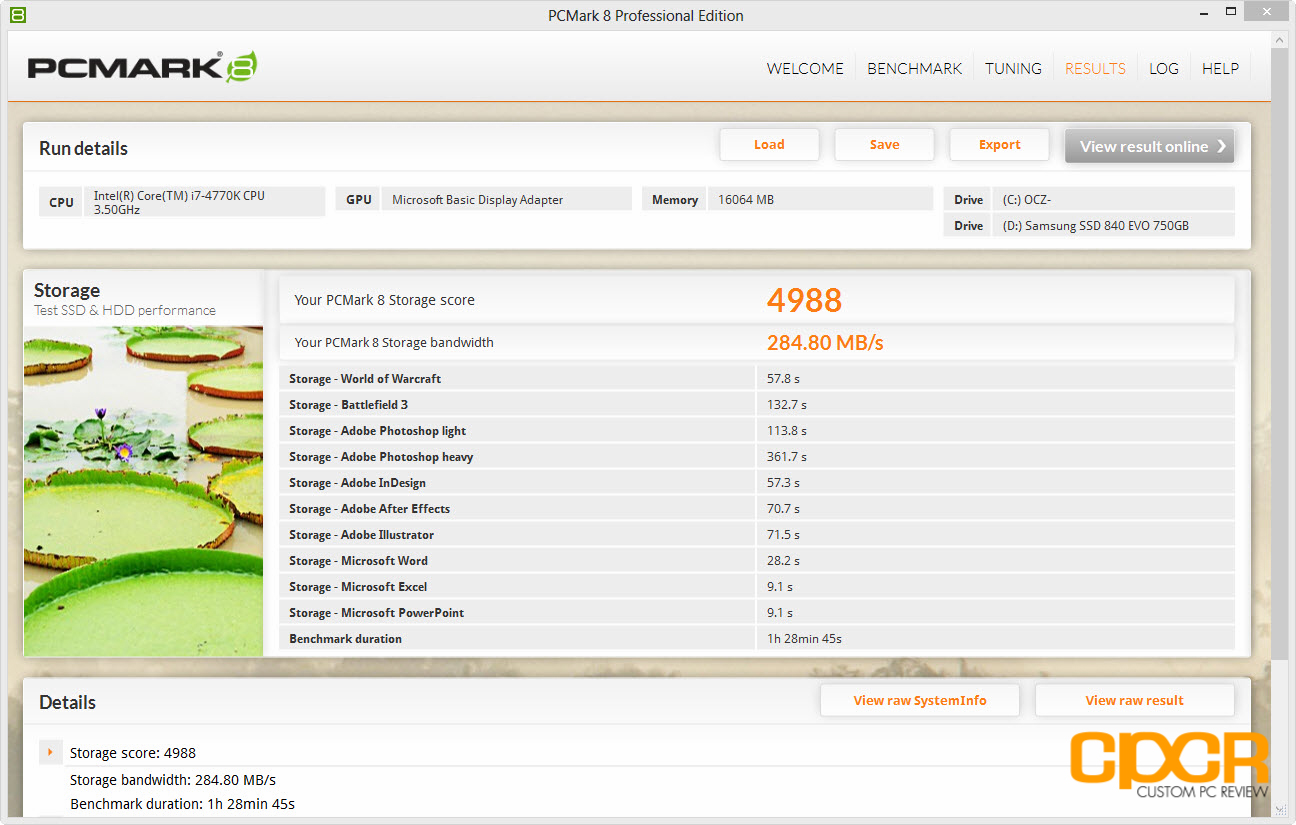
Task: Select the Storage - Battlefield 3 row
Action: tap(757, 404)
